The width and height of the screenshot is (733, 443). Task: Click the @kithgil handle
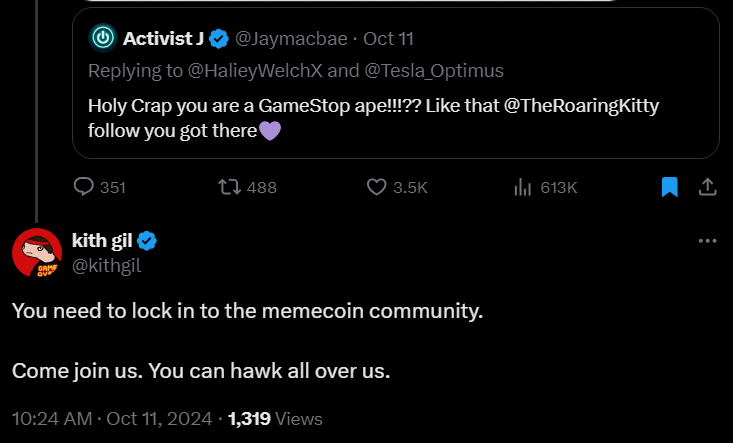[106, 264]
